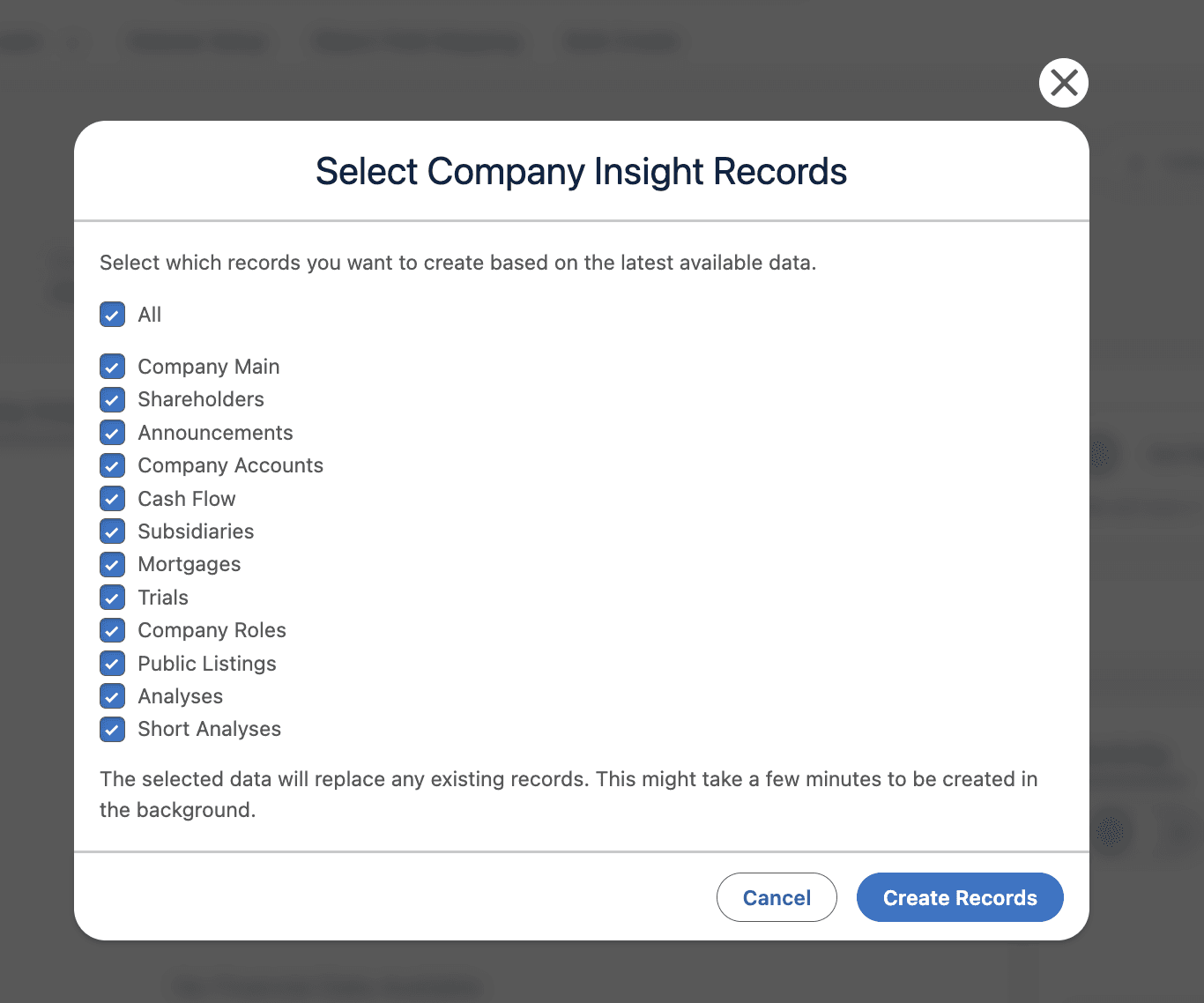Screen dimensions: 1204x1003
Task: Uncheck the All checkbox
Action: coord(112,315)
